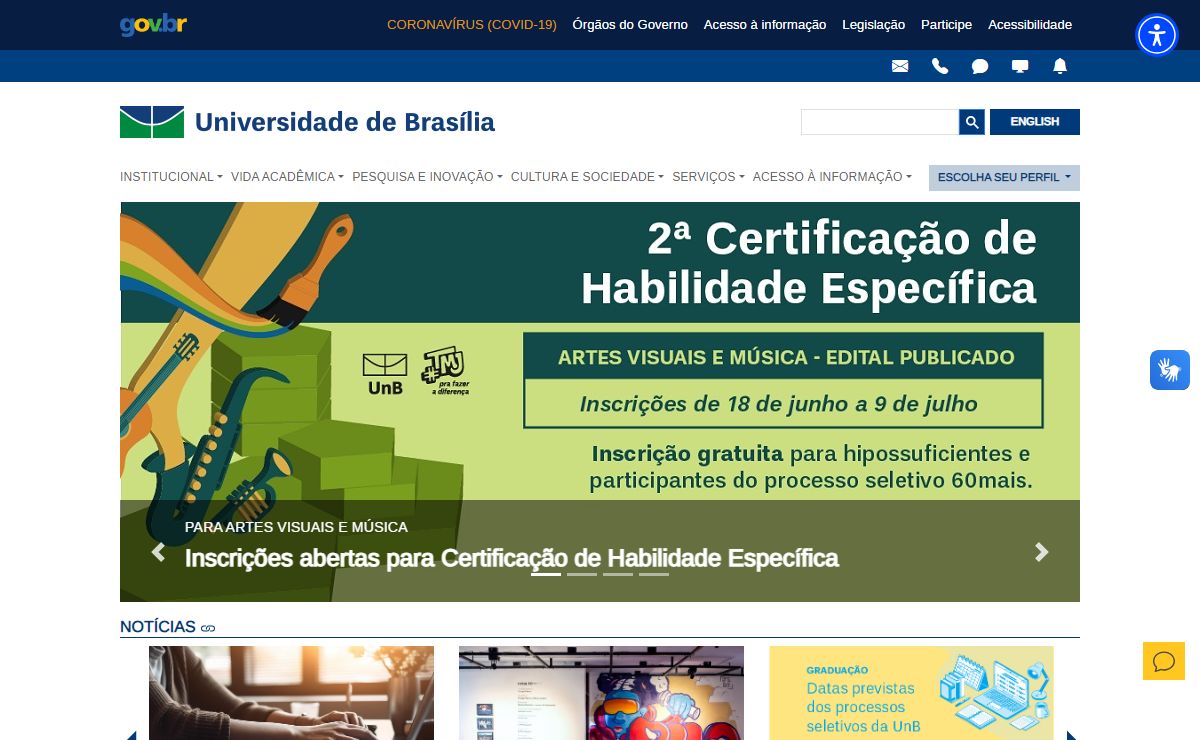Viewport: 1200px width, 740px height.
Task: Switch site language with ENGLISH button
Action: tap(1035, 122)
